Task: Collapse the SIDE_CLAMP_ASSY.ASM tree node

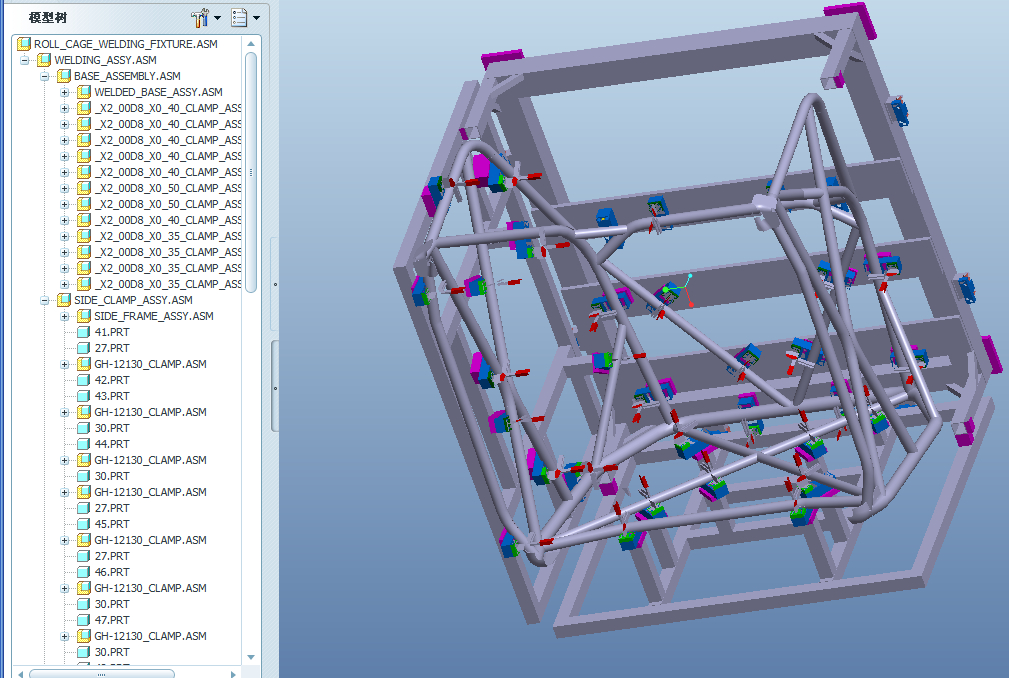Action: coord(44,300)
